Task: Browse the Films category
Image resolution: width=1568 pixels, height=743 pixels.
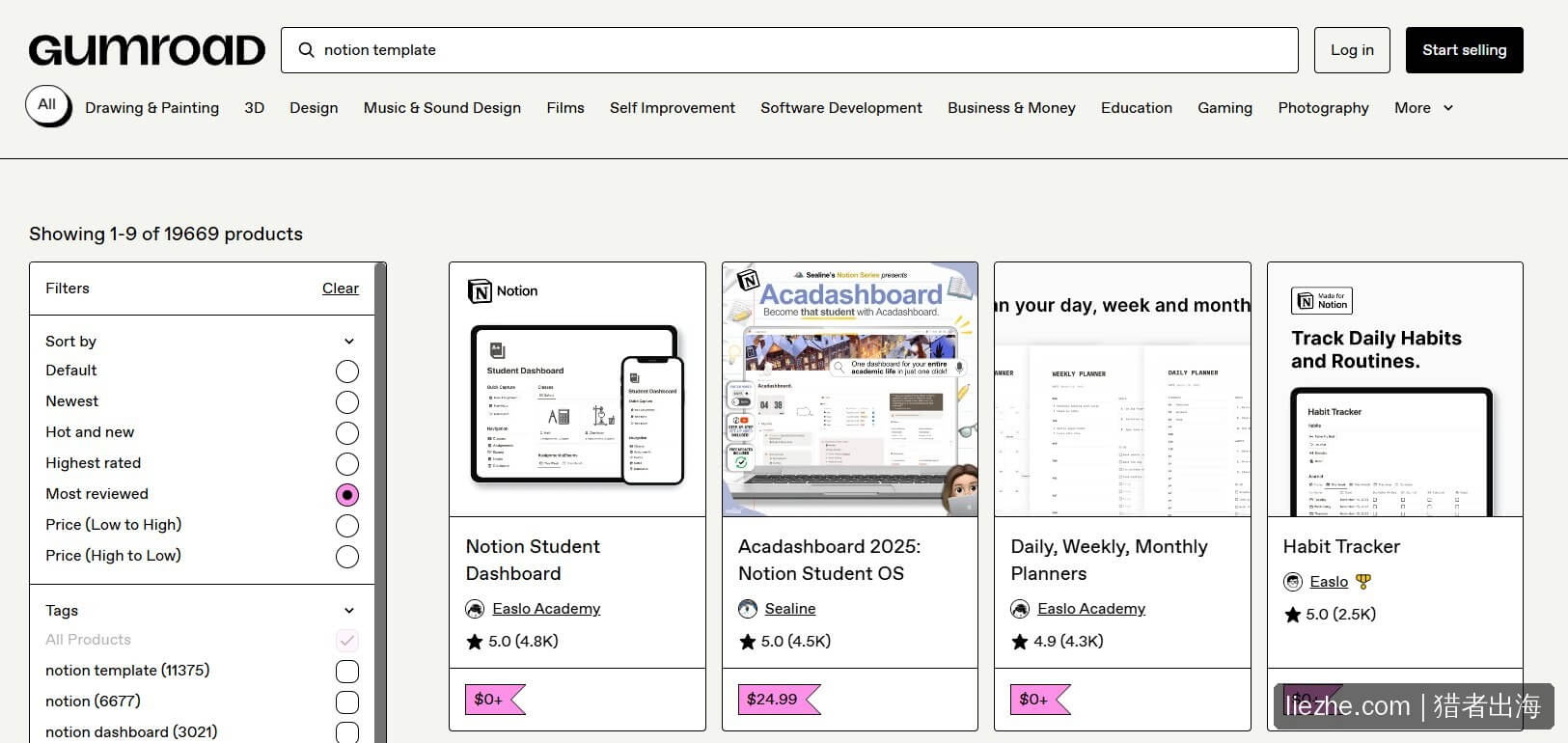Action: click(565, 108)
